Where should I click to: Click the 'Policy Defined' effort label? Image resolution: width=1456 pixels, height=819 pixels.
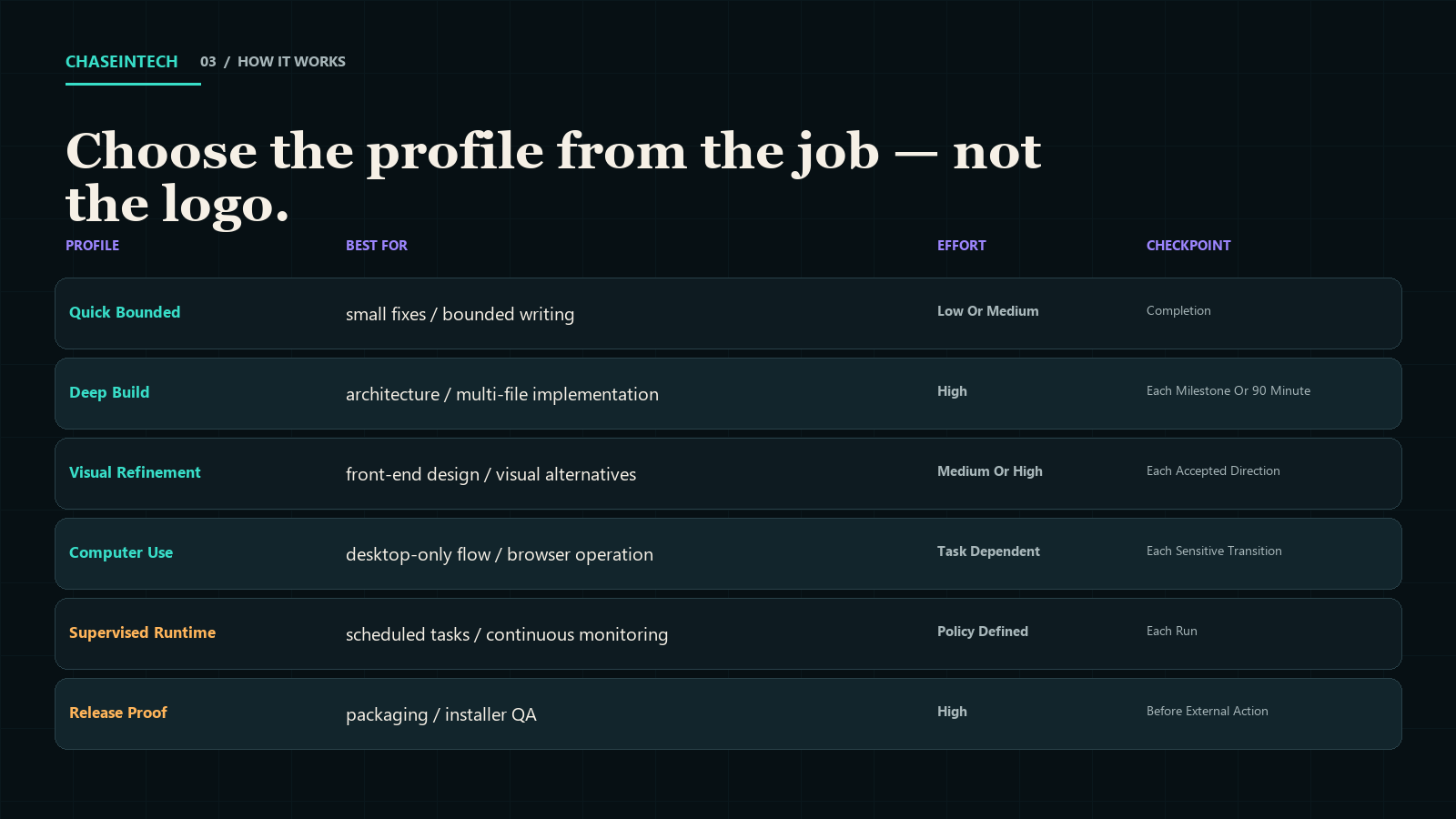pyautogui.click(x=983, y=632)
